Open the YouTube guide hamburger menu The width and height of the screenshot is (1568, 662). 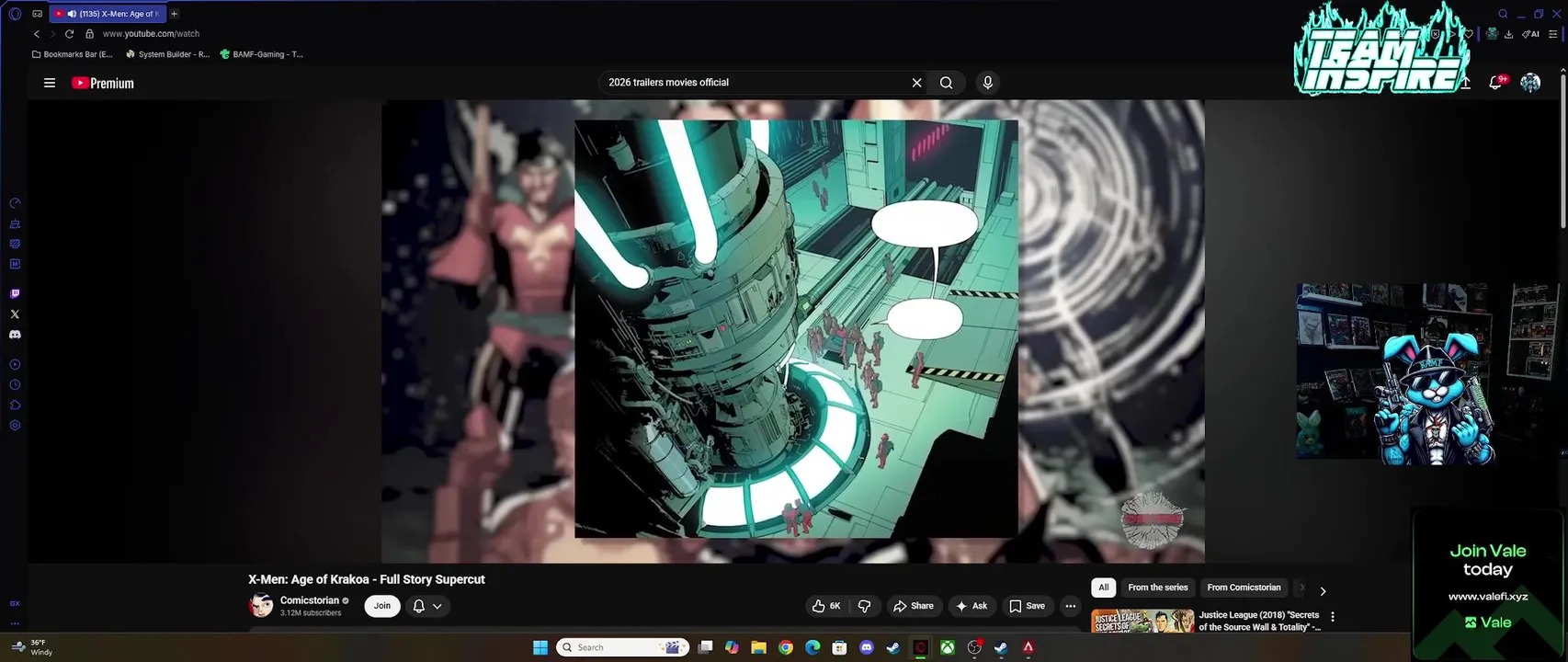[50, 83]
